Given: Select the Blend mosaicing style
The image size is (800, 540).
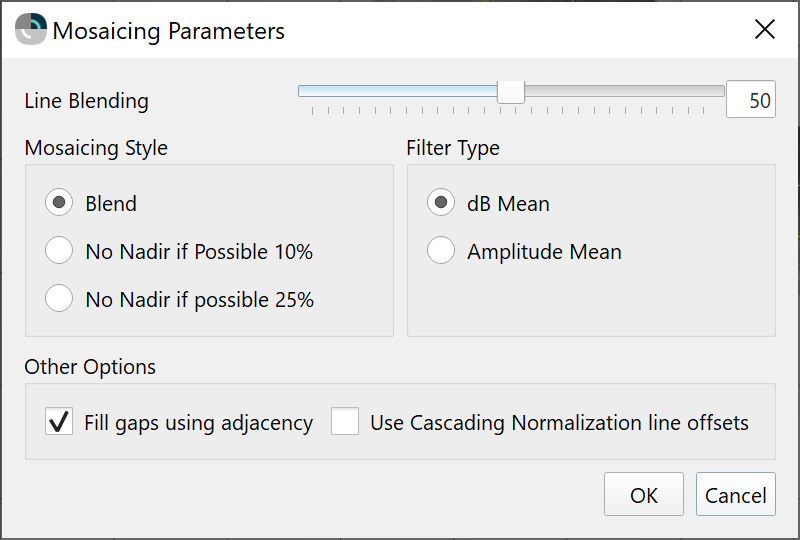Looking at the screenshot, I should coord(59,203).
